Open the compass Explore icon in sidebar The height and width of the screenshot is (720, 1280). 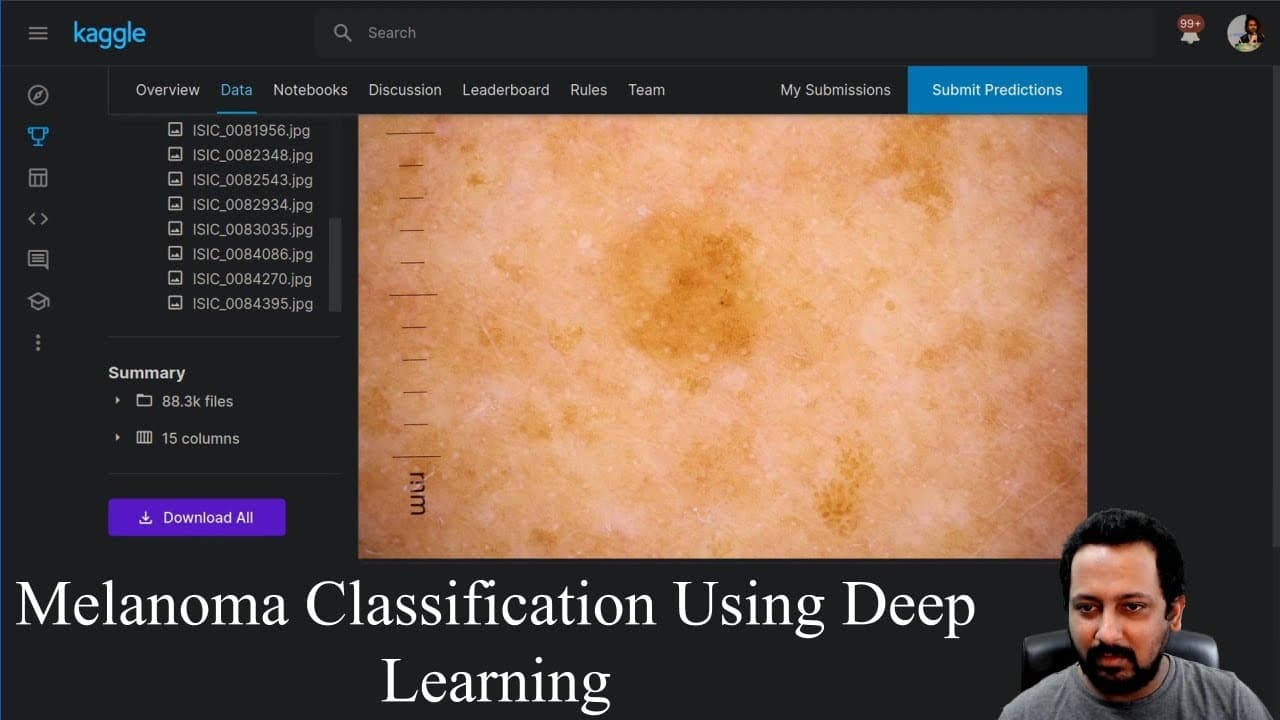point(38,95)
